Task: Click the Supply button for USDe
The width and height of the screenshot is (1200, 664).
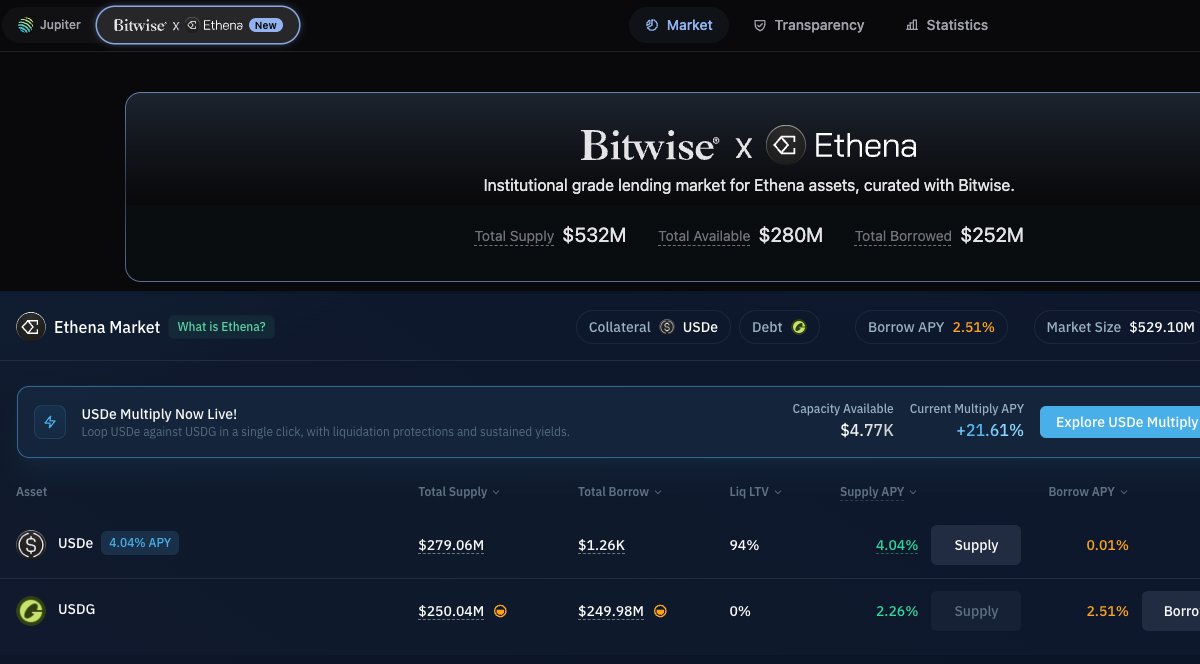Action: 976,545
